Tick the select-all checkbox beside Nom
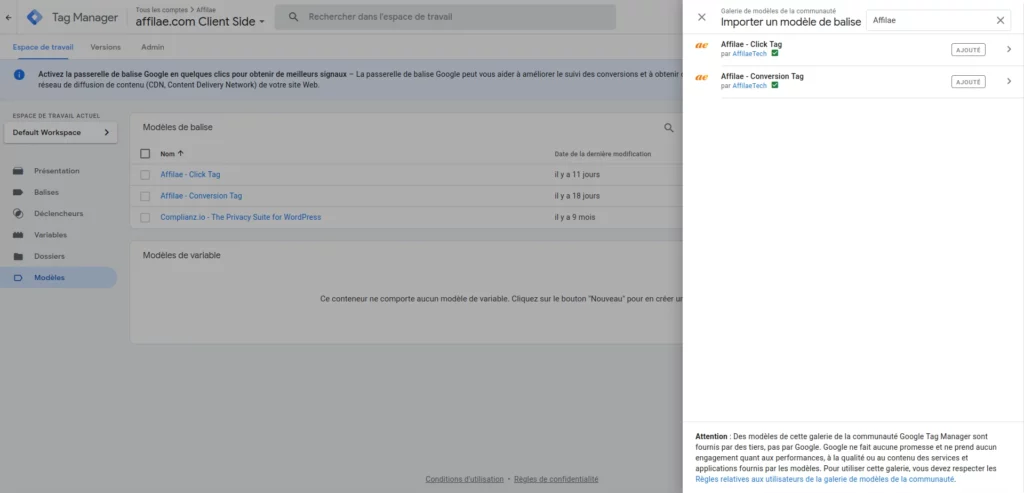This screenshot has height=493, width=1024. click(x=145, y=154)
